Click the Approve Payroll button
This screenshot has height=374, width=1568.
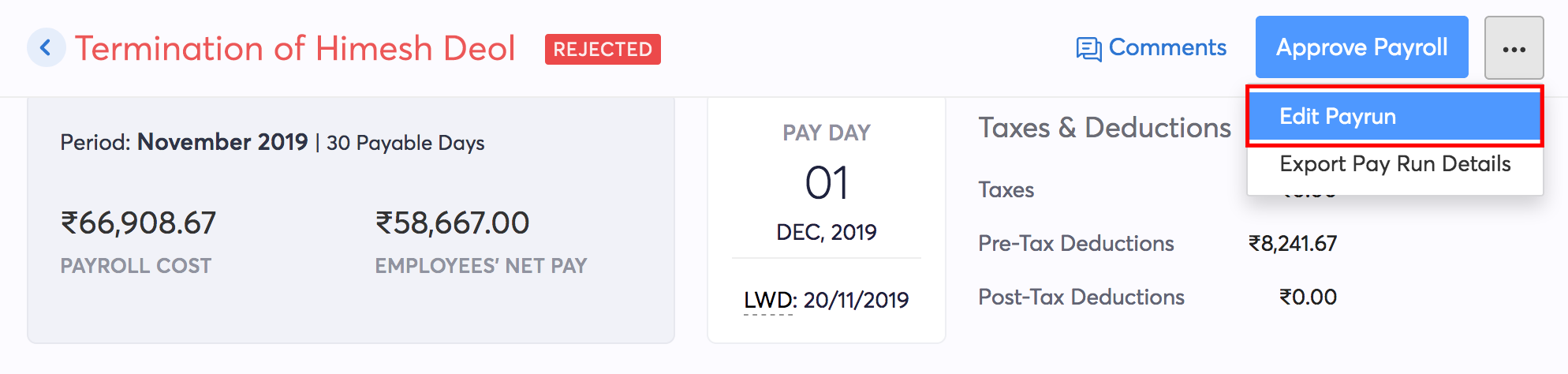1361,47
